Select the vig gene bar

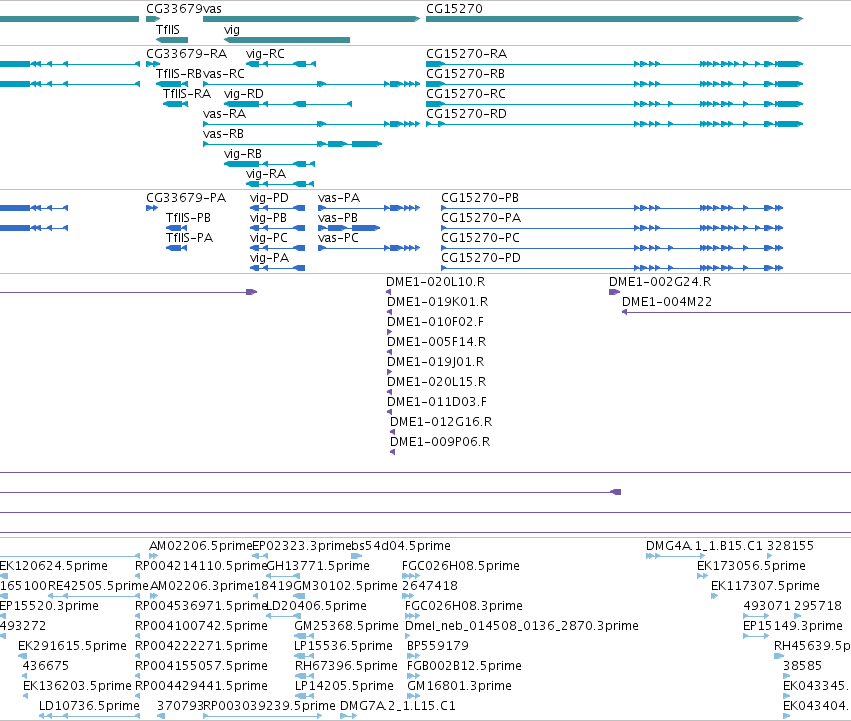click(287, 40)
